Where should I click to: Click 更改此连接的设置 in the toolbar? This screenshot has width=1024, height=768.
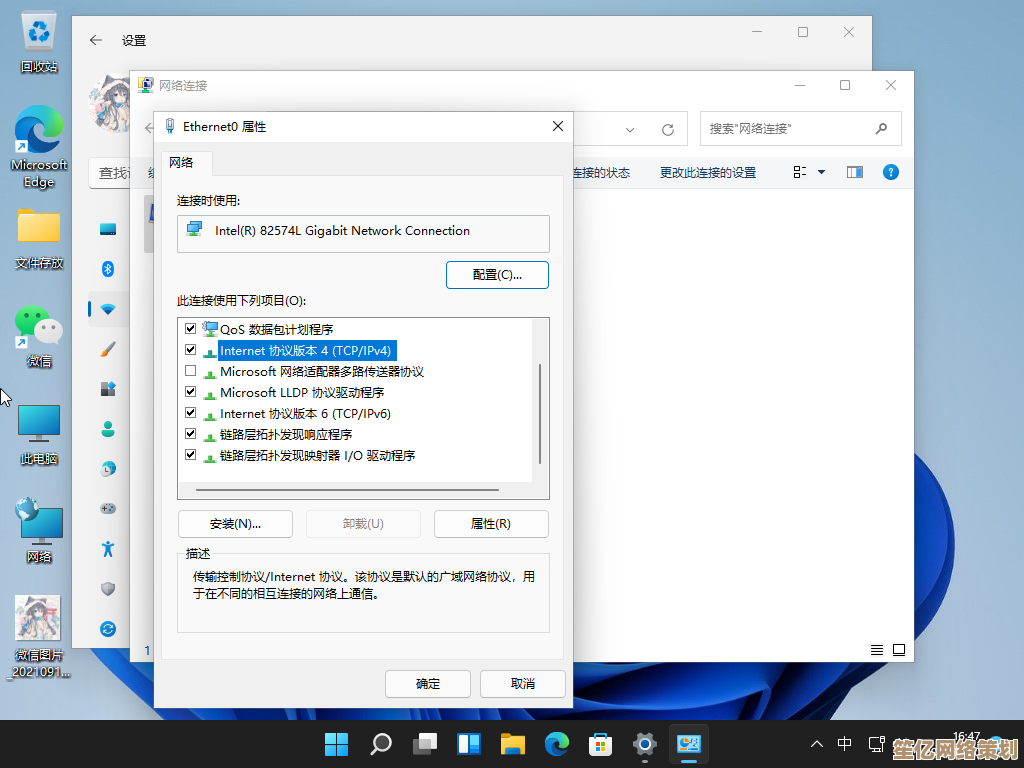707,172
